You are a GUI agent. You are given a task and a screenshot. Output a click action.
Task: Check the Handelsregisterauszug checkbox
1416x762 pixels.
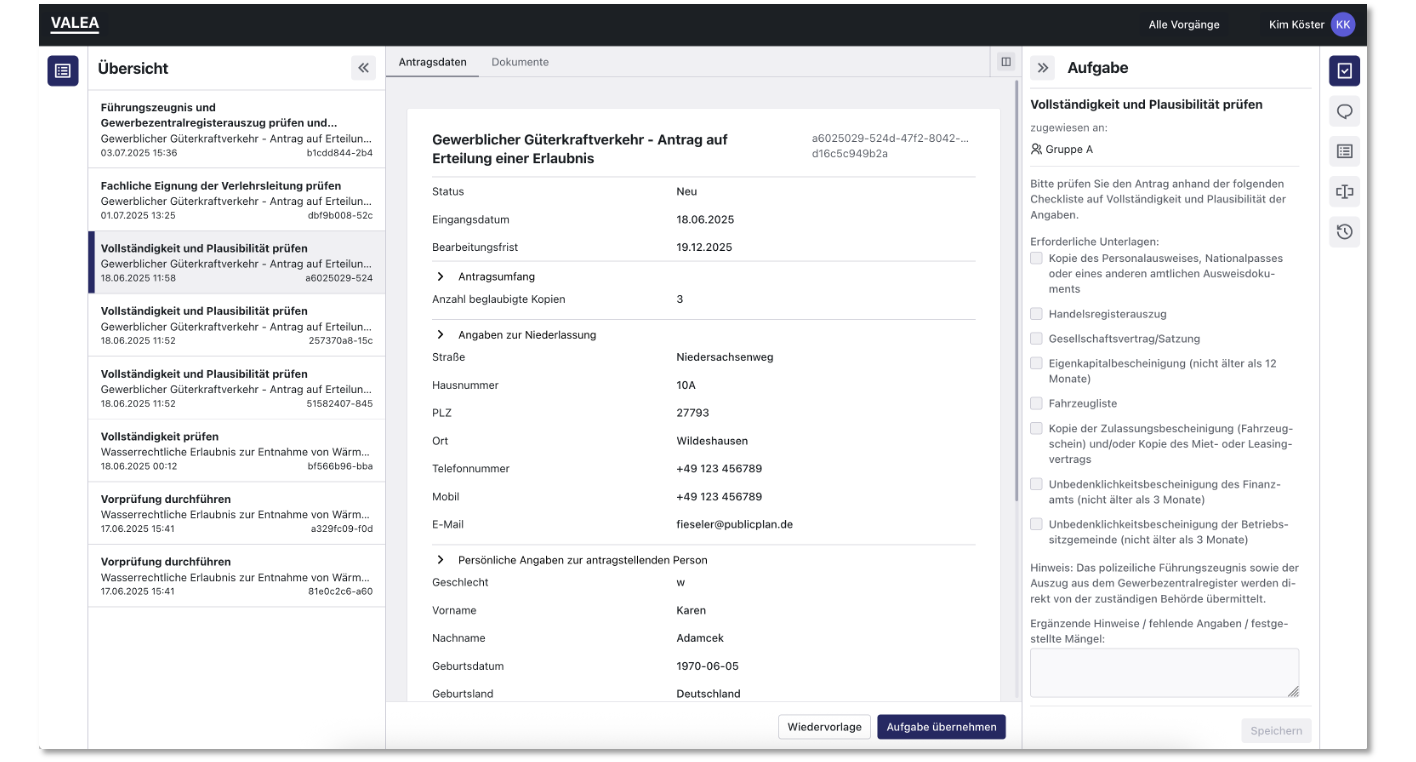pos(1036,314)
